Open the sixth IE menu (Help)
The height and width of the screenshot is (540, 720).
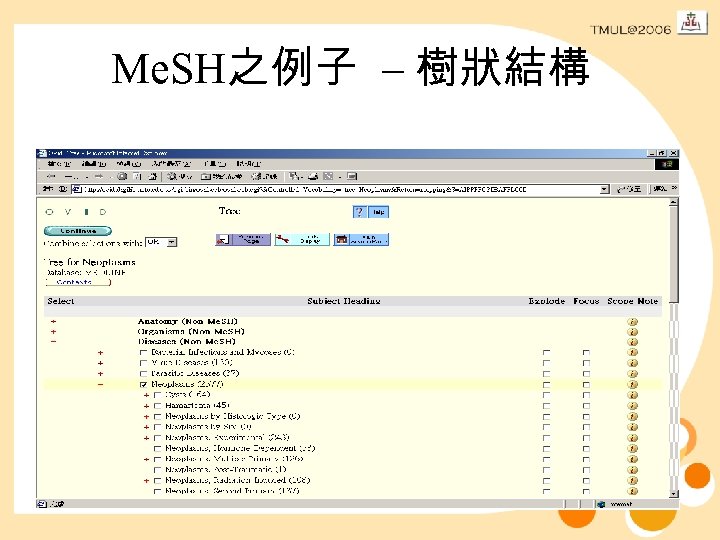[248, 163]
